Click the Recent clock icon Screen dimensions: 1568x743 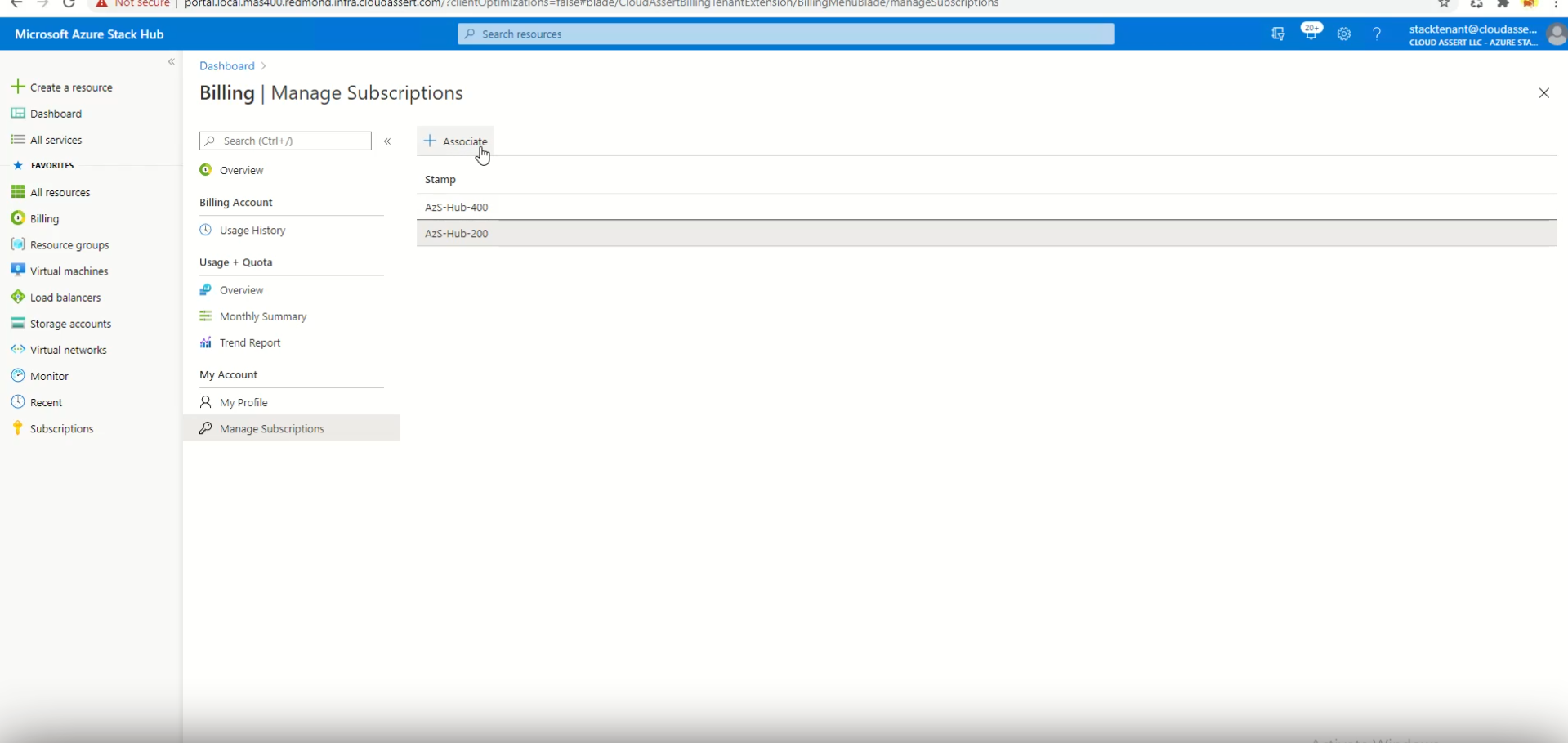click(17, 401)
